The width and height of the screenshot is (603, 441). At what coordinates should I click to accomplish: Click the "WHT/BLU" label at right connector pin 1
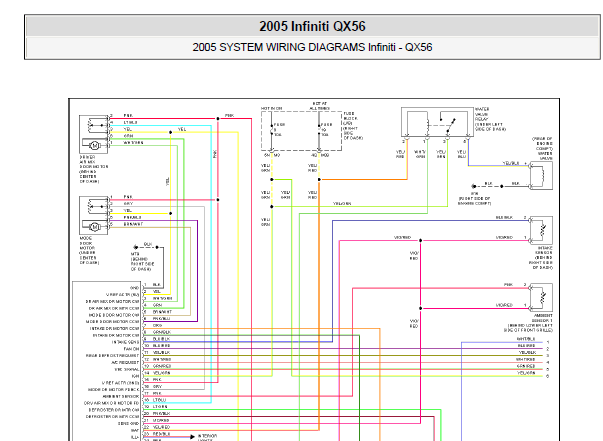(x=526, y=339)
